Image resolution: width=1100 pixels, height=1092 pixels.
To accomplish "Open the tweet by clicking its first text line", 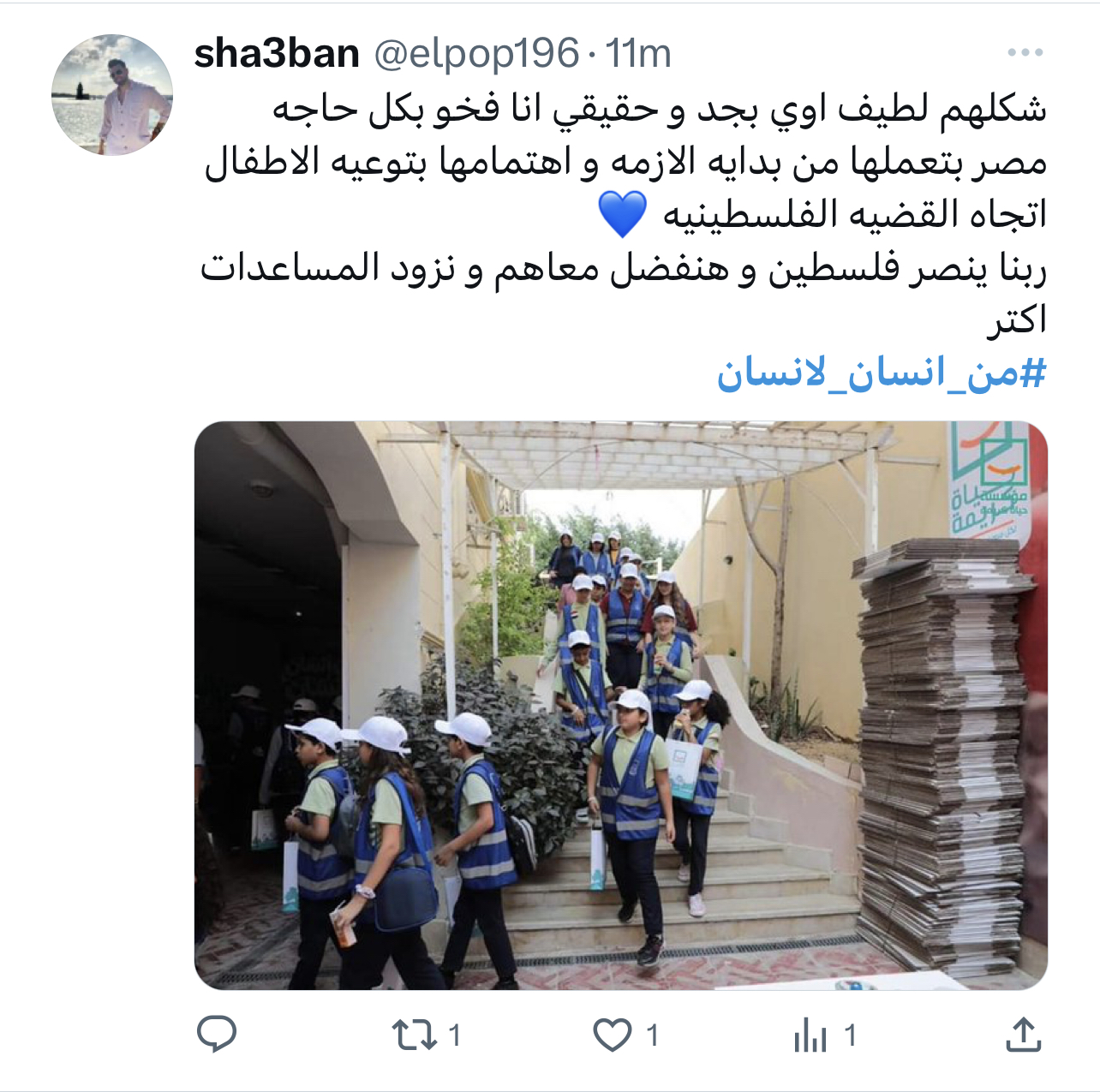I will [660, 110].
